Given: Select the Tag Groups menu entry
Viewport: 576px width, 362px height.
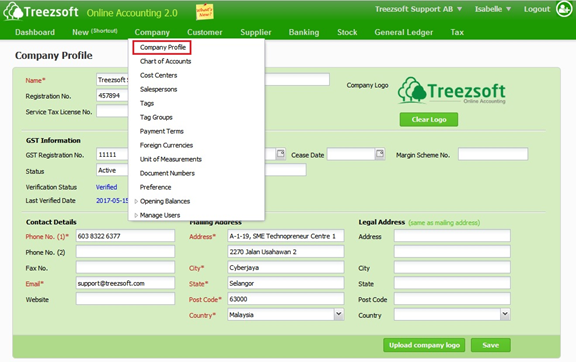Looking at the screenshot, I should (x=156, y=117).
